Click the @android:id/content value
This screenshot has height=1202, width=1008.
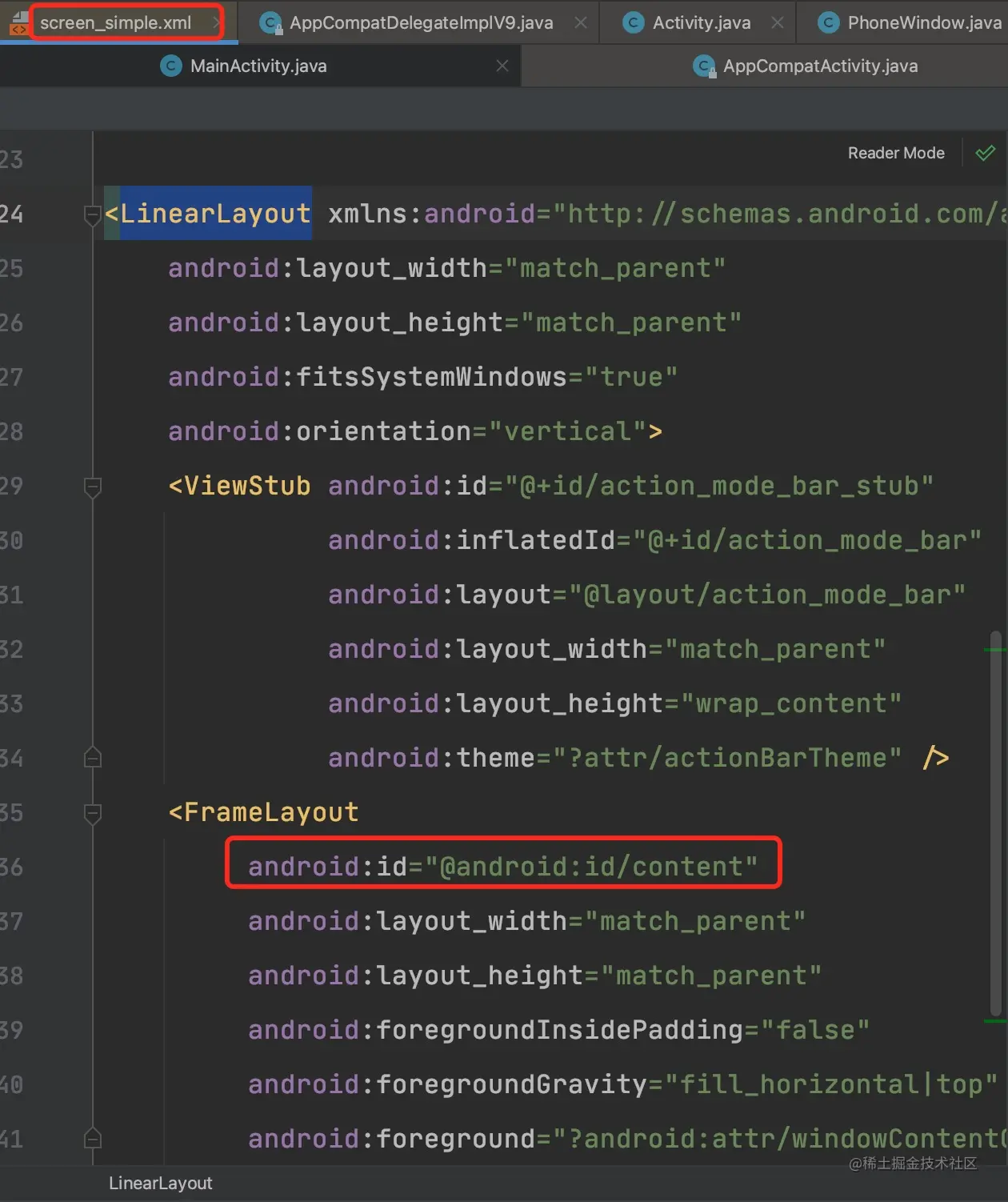point(591,867)
